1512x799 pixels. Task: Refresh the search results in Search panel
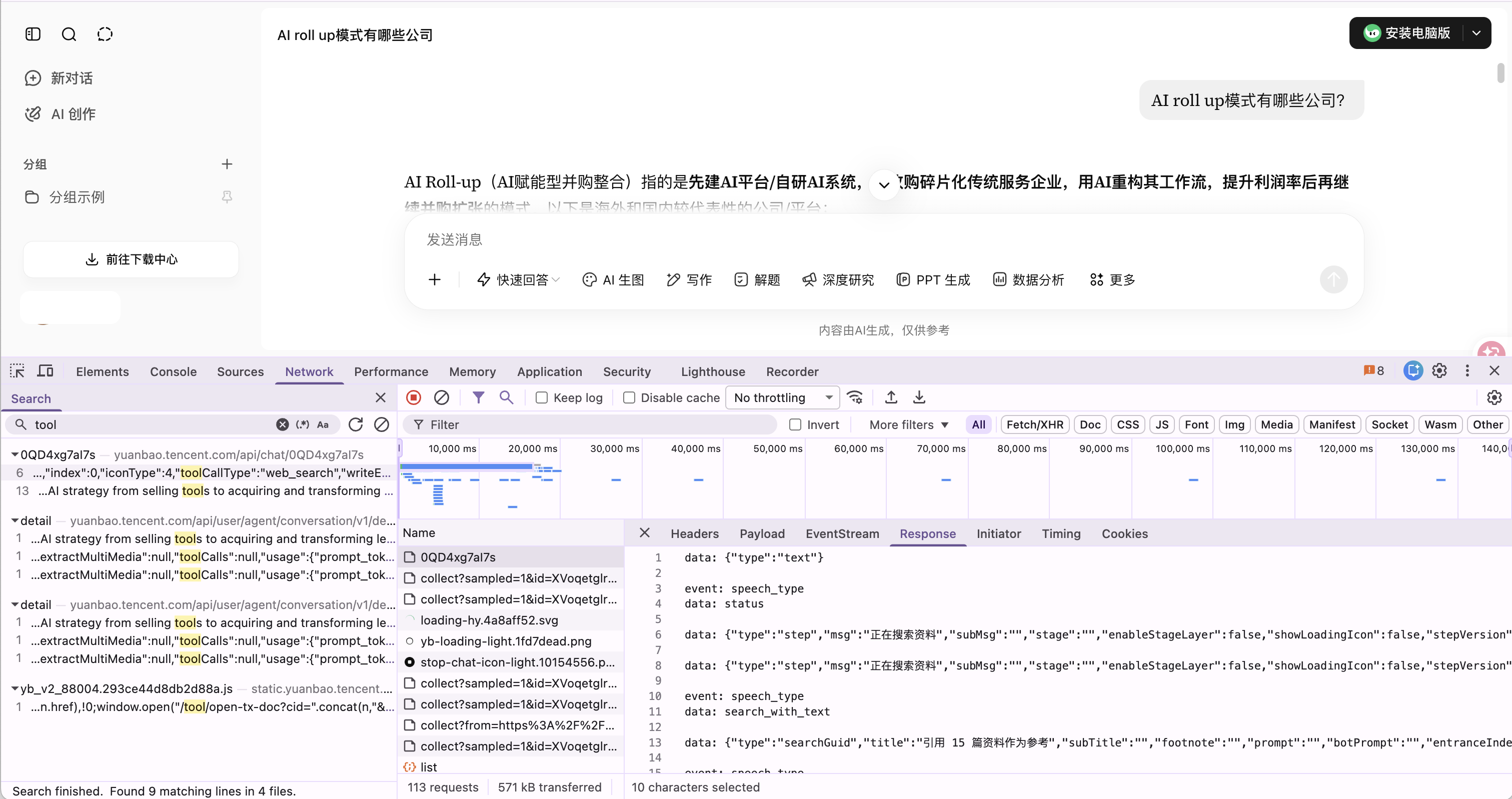(356, 424)
